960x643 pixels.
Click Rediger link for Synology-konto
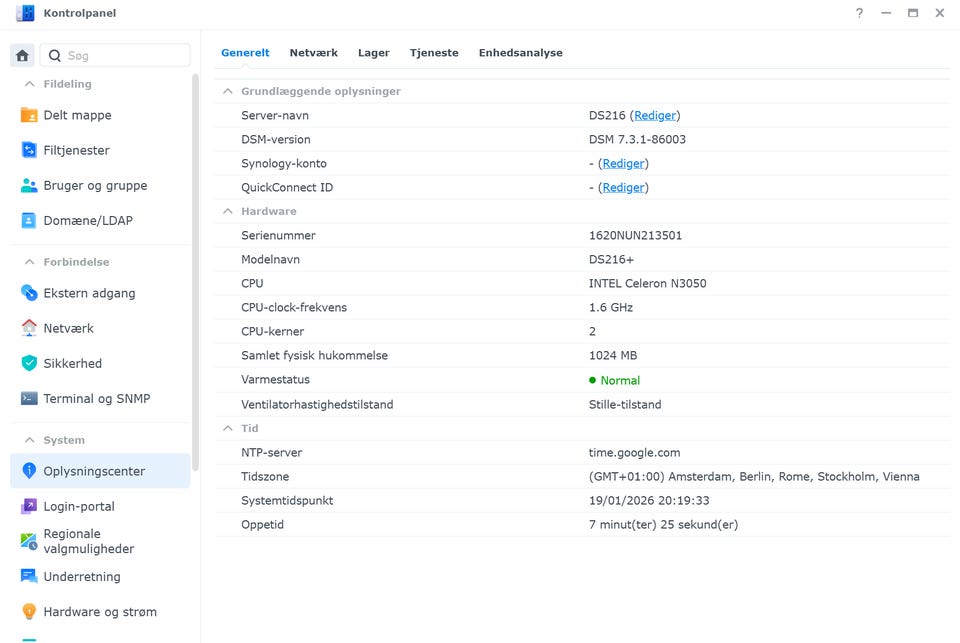[623, 164]
